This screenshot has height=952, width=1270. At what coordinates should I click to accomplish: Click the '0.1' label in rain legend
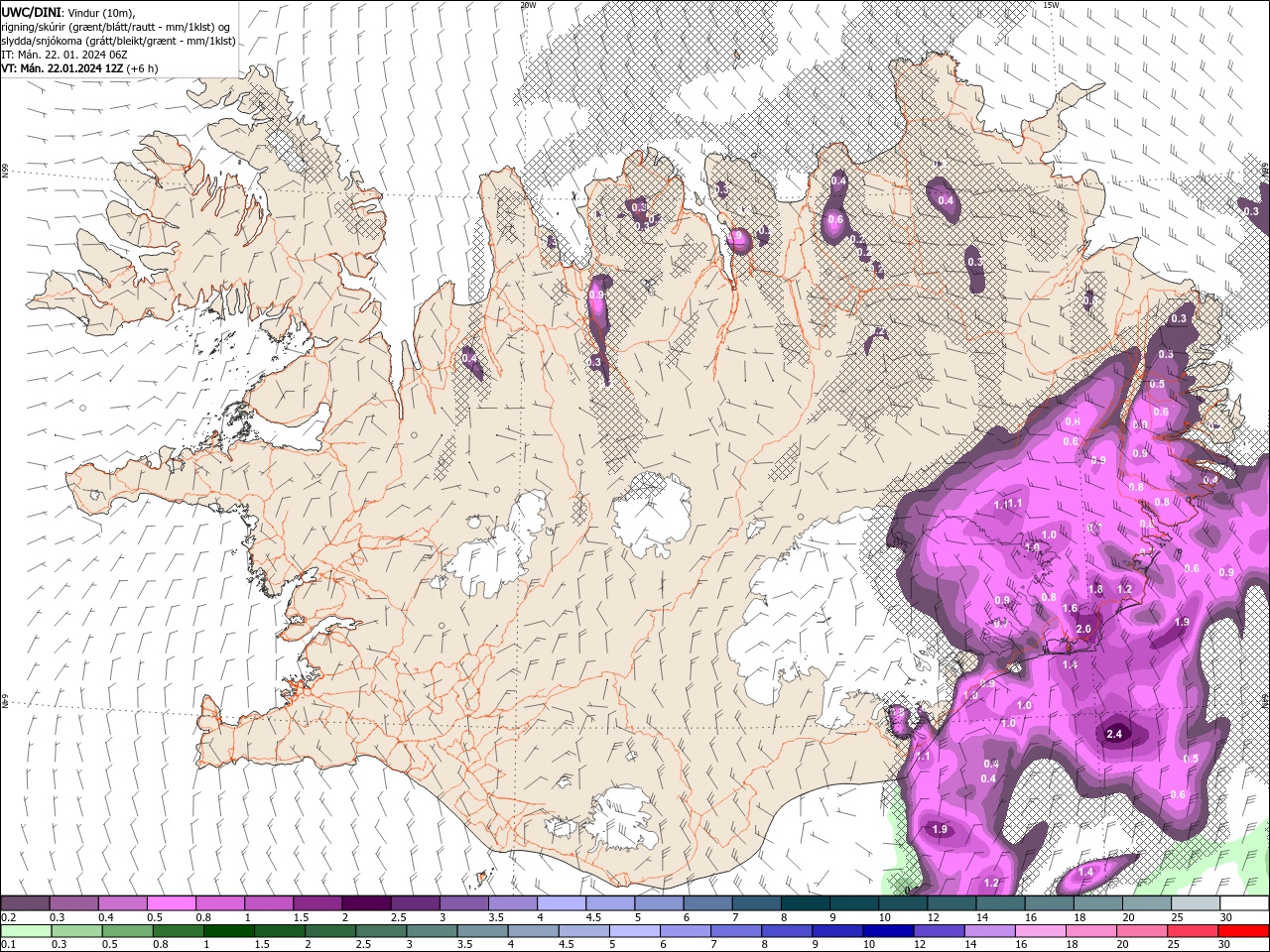point(9,945)
